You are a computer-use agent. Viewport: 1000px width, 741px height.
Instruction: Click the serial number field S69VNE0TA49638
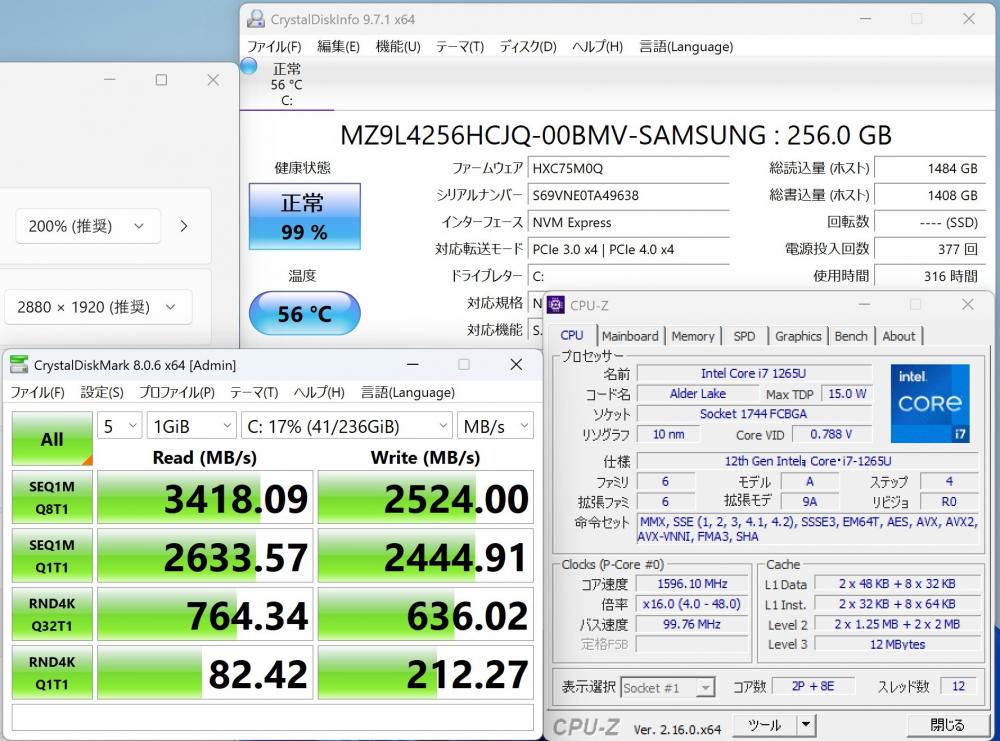(628, 195)
